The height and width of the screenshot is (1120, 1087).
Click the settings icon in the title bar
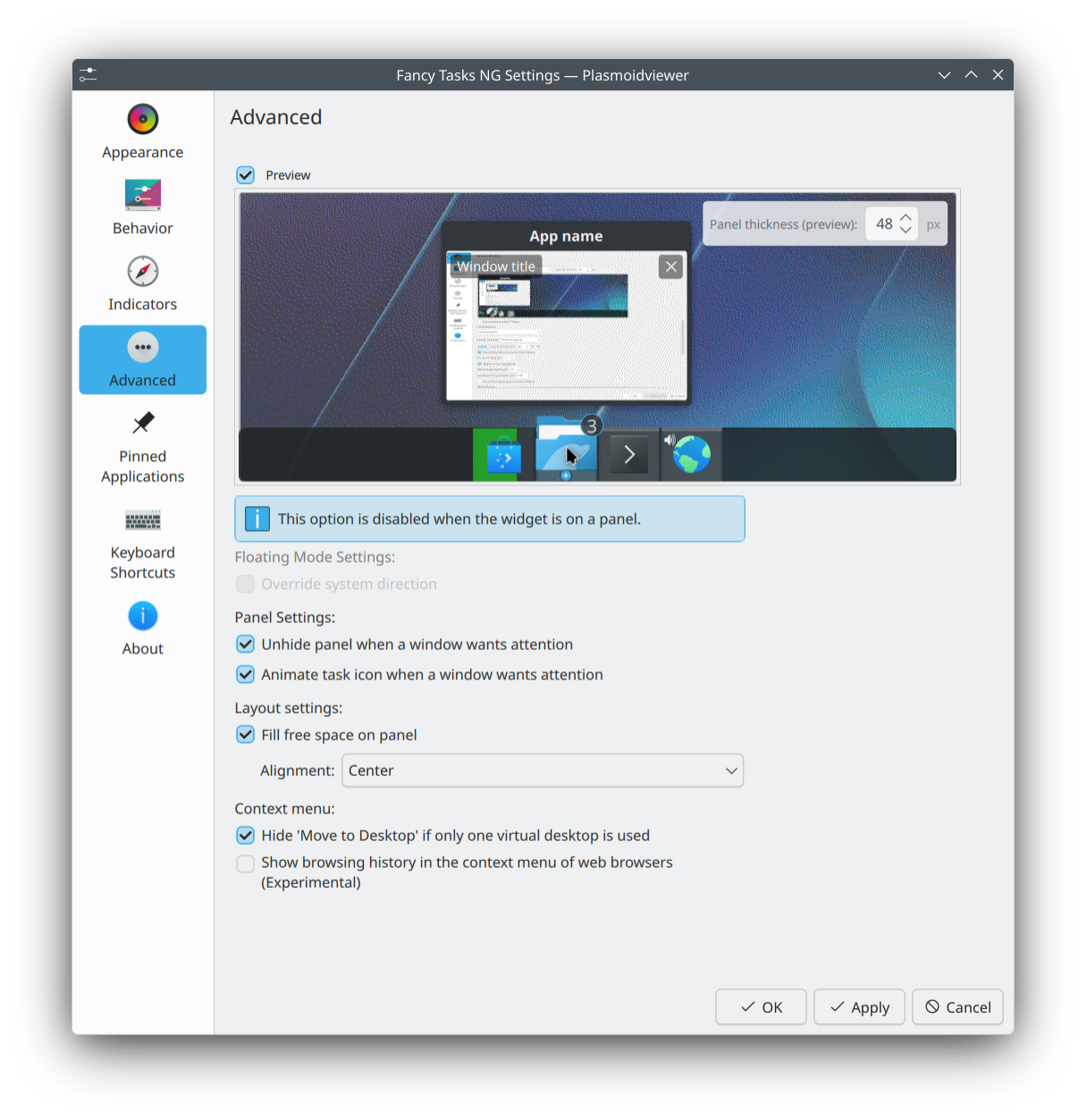coord(88,75)
